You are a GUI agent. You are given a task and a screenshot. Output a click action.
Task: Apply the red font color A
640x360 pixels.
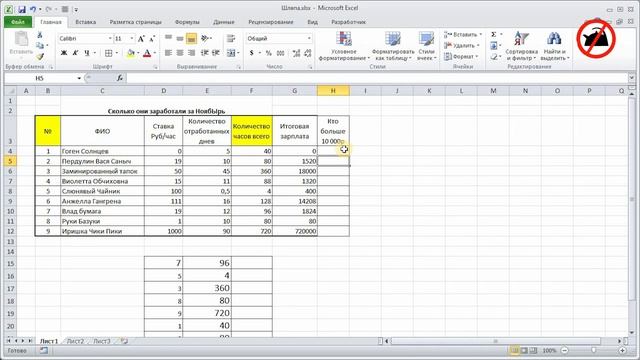point(147,53)
